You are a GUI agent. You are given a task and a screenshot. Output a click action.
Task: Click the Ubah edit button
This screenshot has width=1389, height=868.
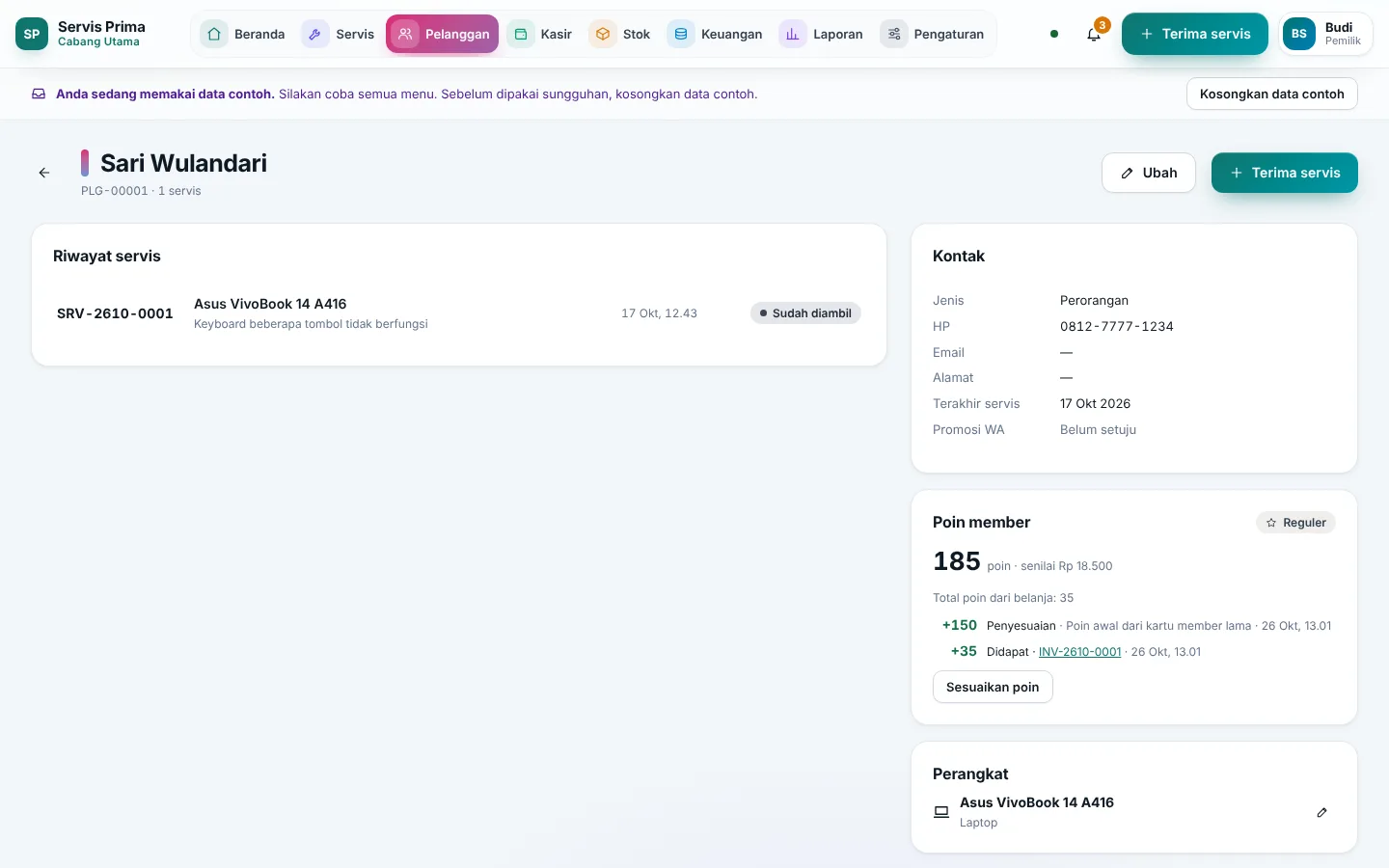click(x=1149, y=173)
